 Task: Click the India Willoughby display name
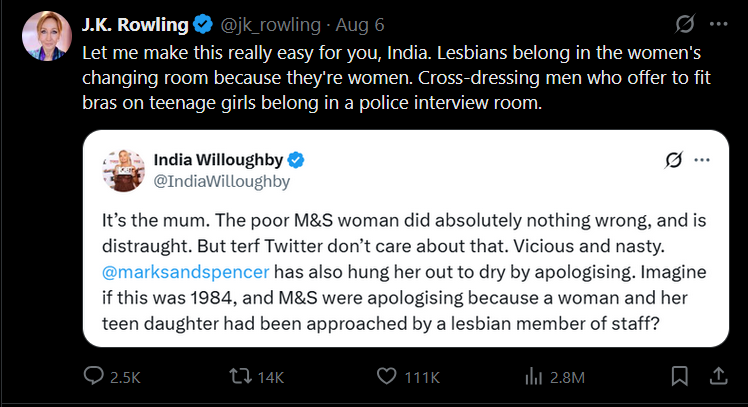coord(218,160)
